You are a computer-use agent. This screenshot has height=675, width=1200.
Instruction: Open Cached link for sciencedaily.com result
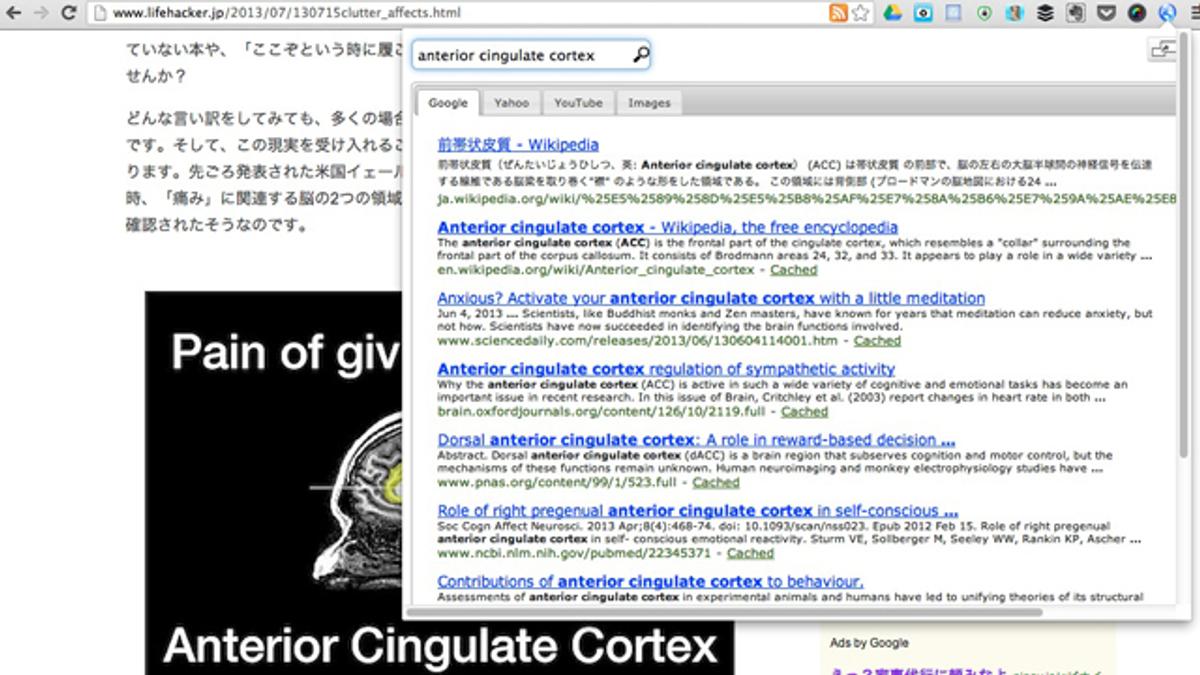tap(877, 341)
